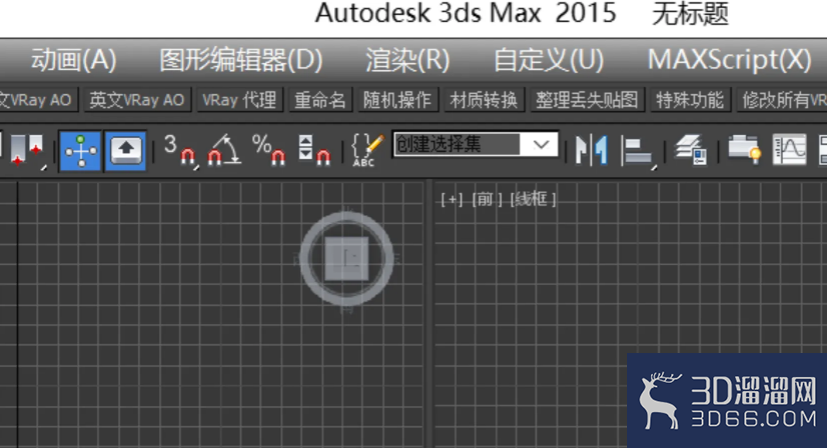Open the 渲染(R) menu
Image resolution: width=827 pixels, height=448 pixels.
(408, 60)
